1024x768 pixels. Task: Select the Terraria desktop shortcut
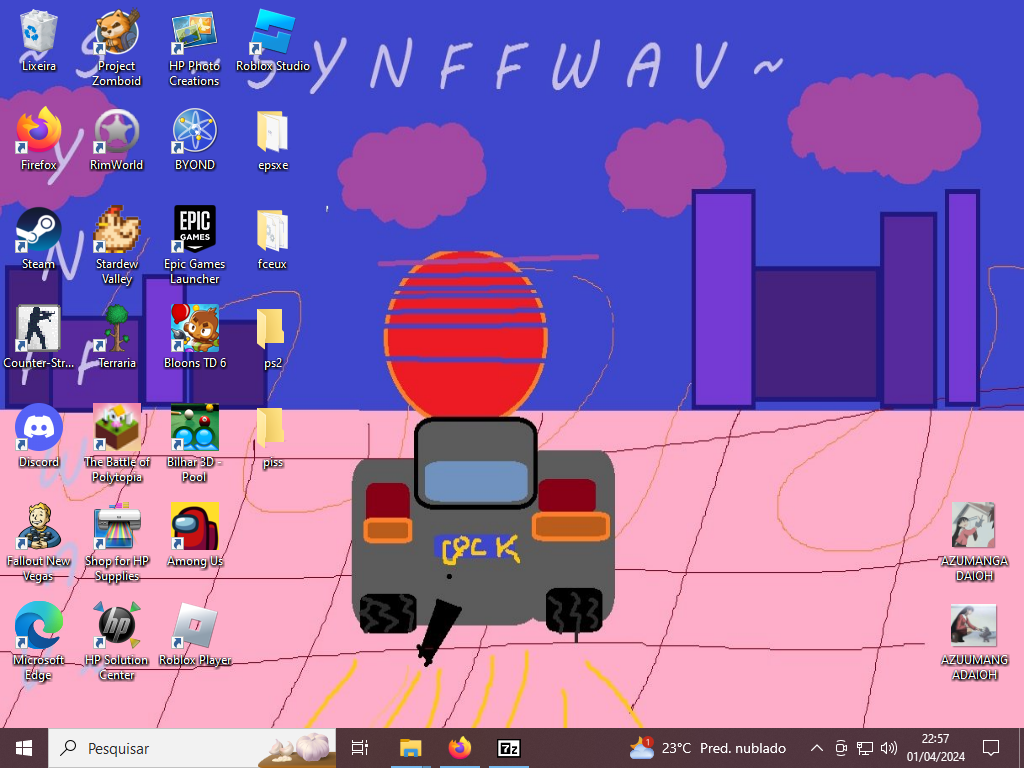point(116,338)
